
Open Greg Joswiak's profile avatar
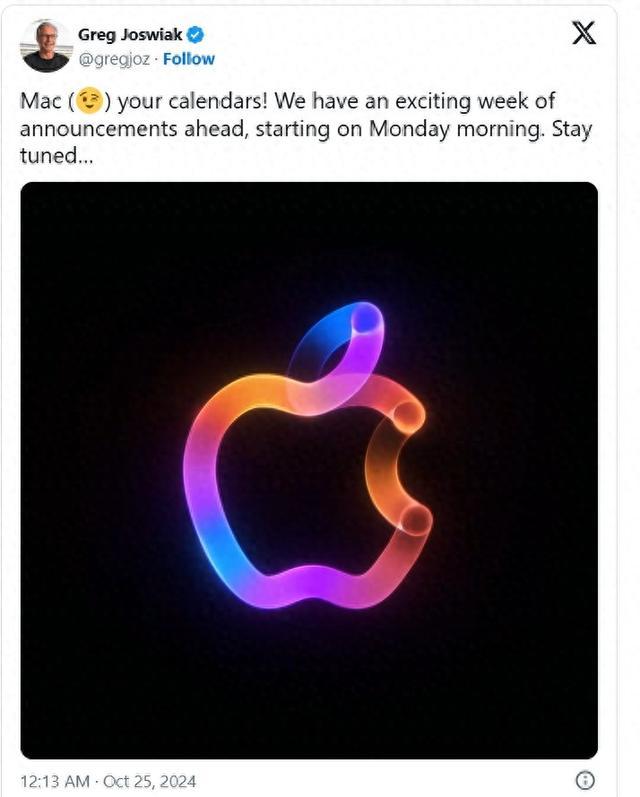tap(46, 46)
